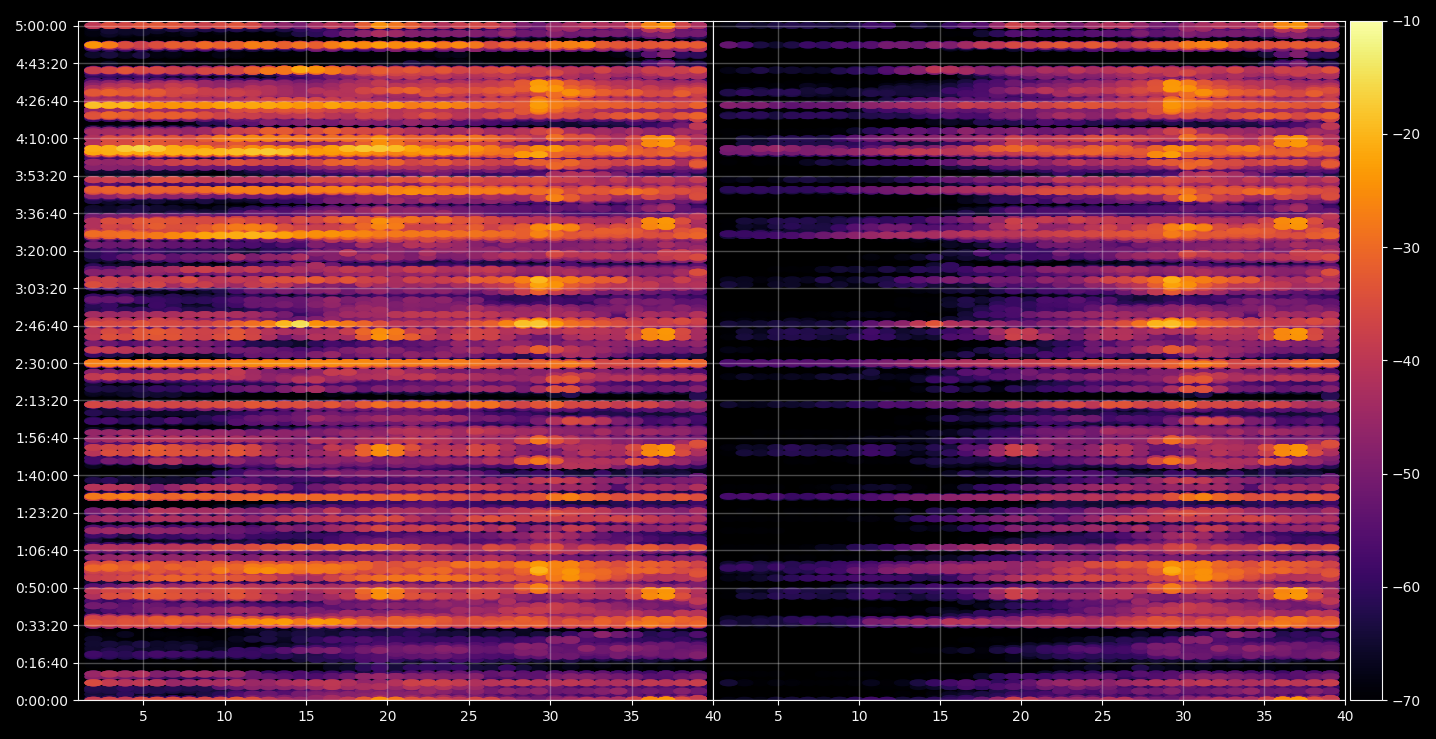
Task: Click the 0:00:00 origin time label
Action: [41, 701]
